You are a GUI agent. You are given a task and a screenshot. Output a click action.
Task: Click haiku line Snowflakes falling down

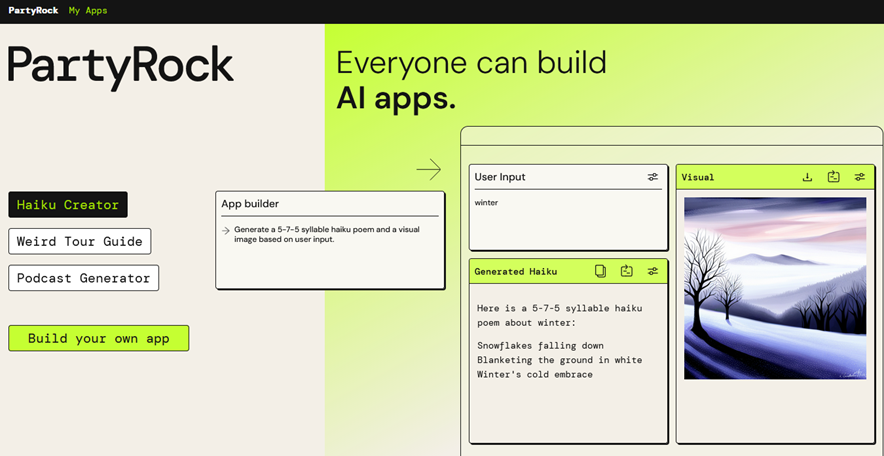click(540, 346)
